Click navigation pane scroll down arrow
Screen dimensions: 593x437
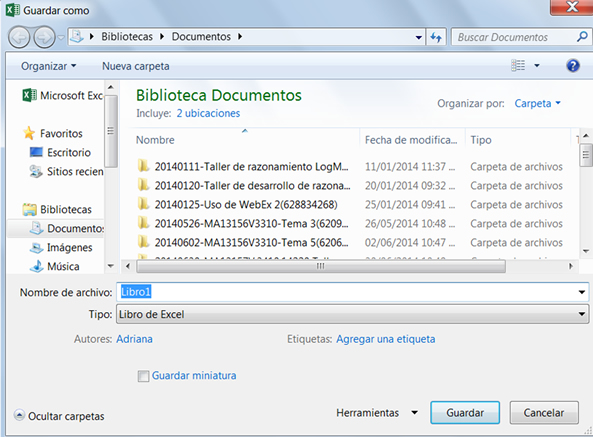coord(110,266)
